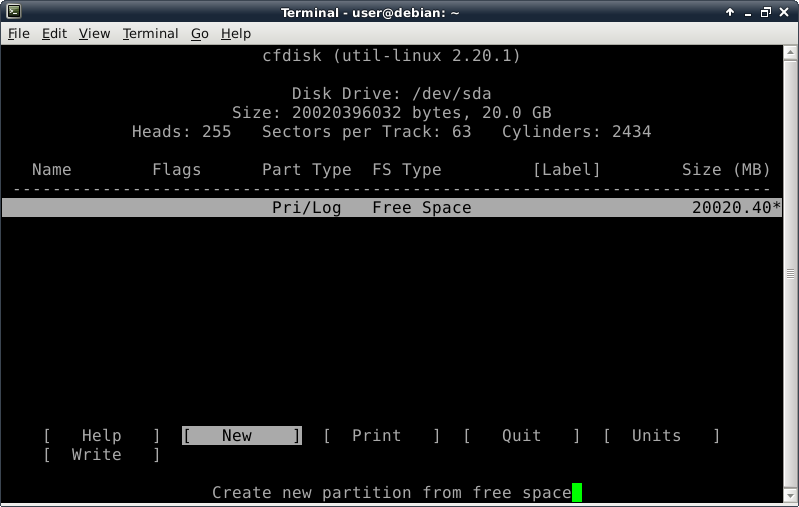Screen dimensions: 799x507
Task: Choose the Quit option in cfdisk
Action: tap(521, 436)
